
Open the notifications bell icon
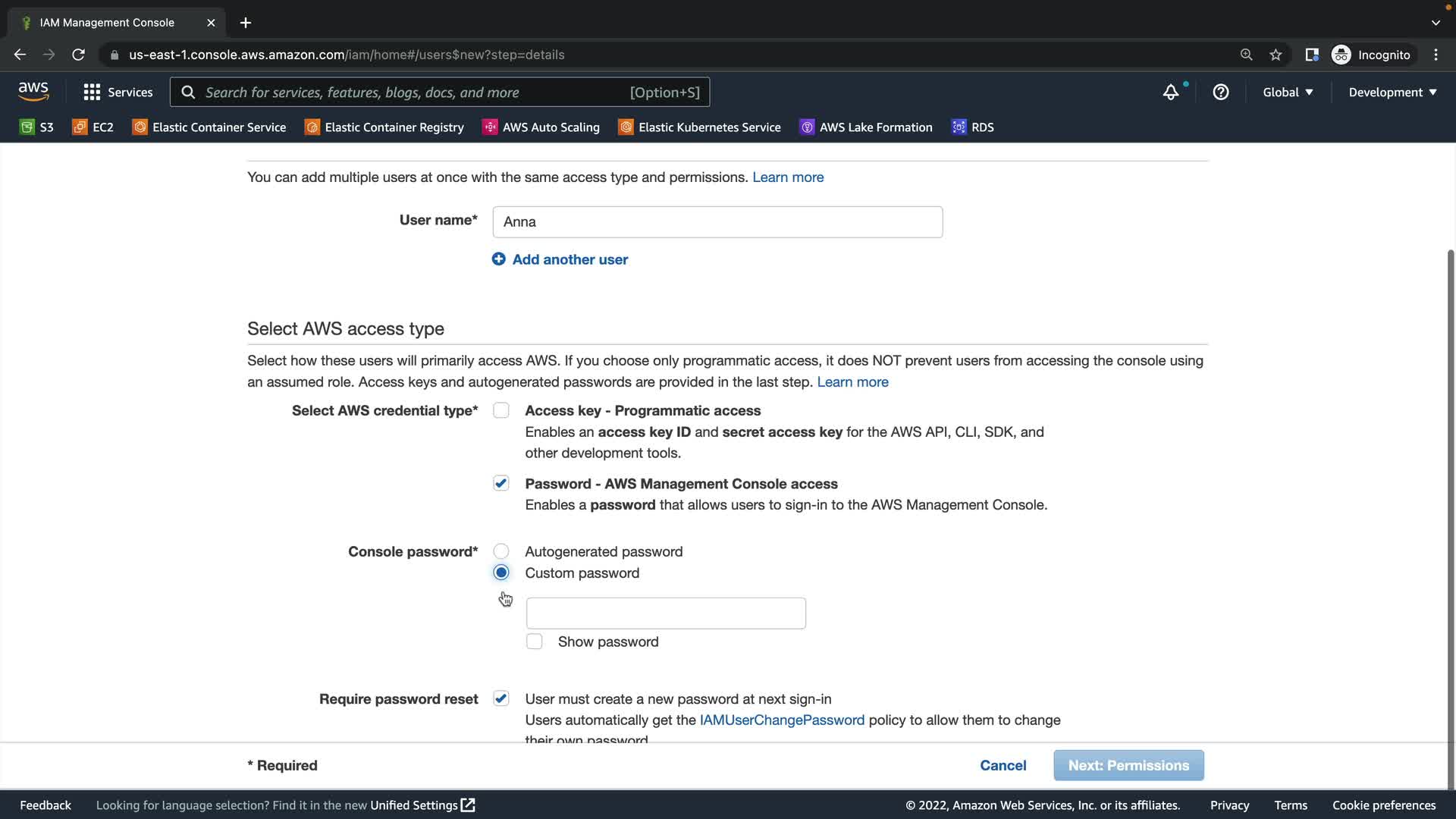tap(1171, 93)
